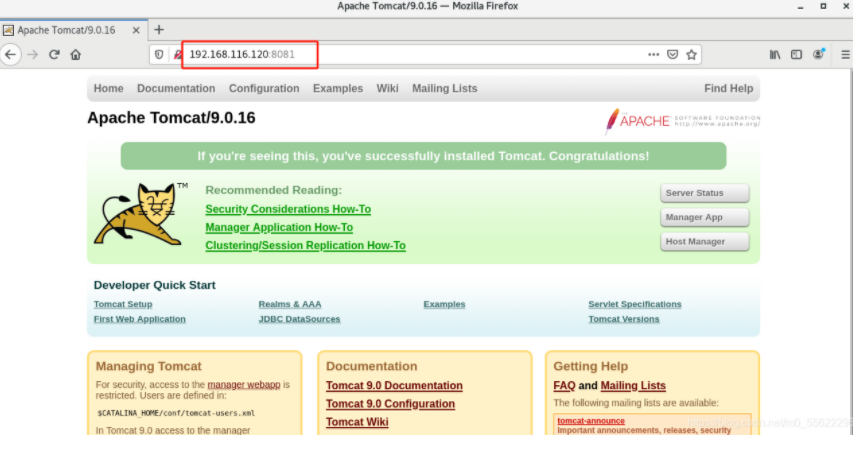
Task: Open Clustering/Session Replication How-To link
Action: click(x=305, y=245)
